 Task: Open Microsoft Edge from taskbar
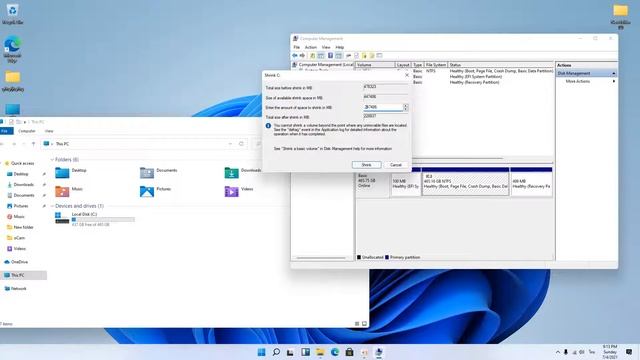[335, 352]
